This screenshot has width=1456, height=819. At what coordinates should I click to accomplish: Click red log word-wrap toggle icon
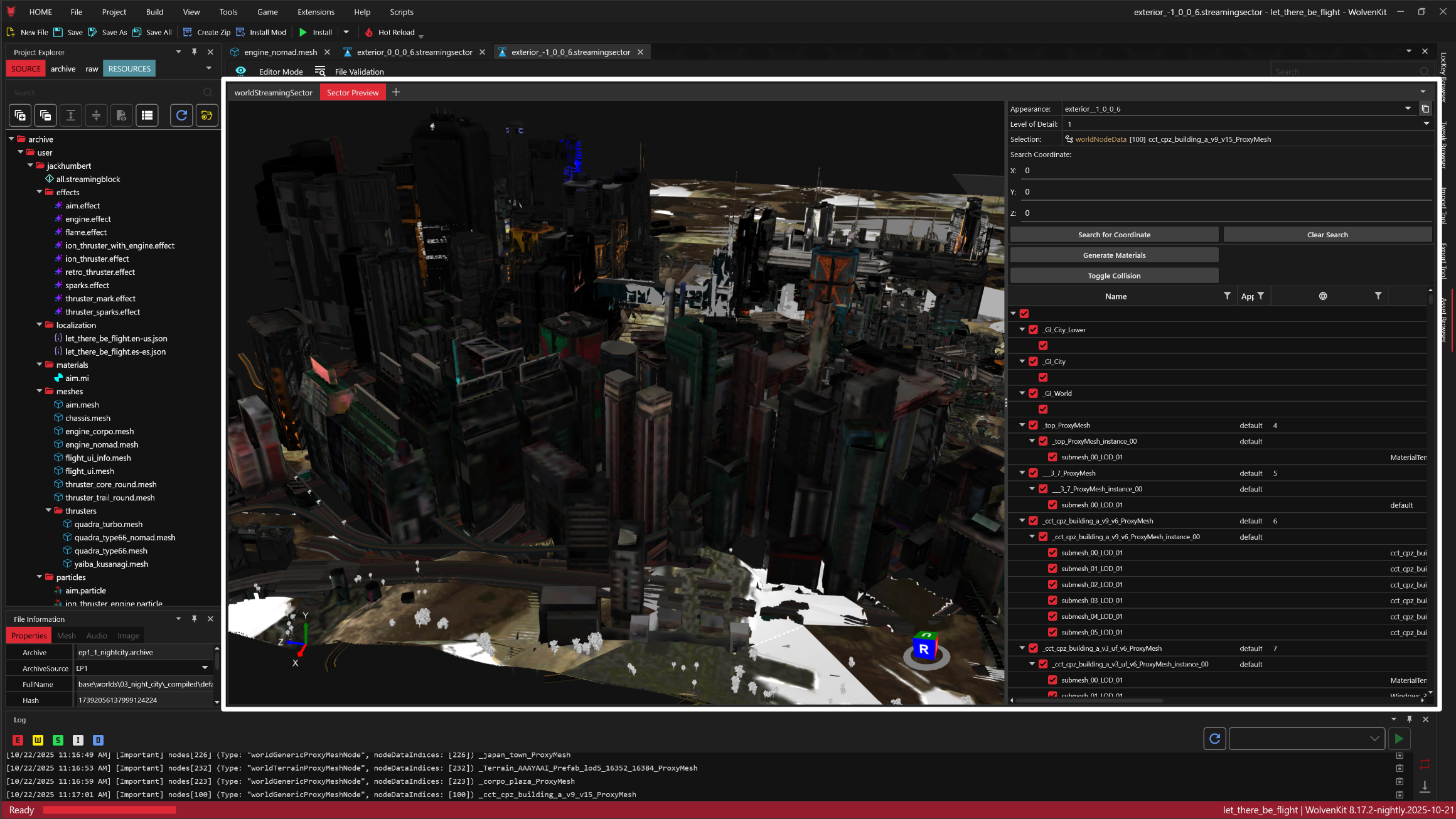1425,764
